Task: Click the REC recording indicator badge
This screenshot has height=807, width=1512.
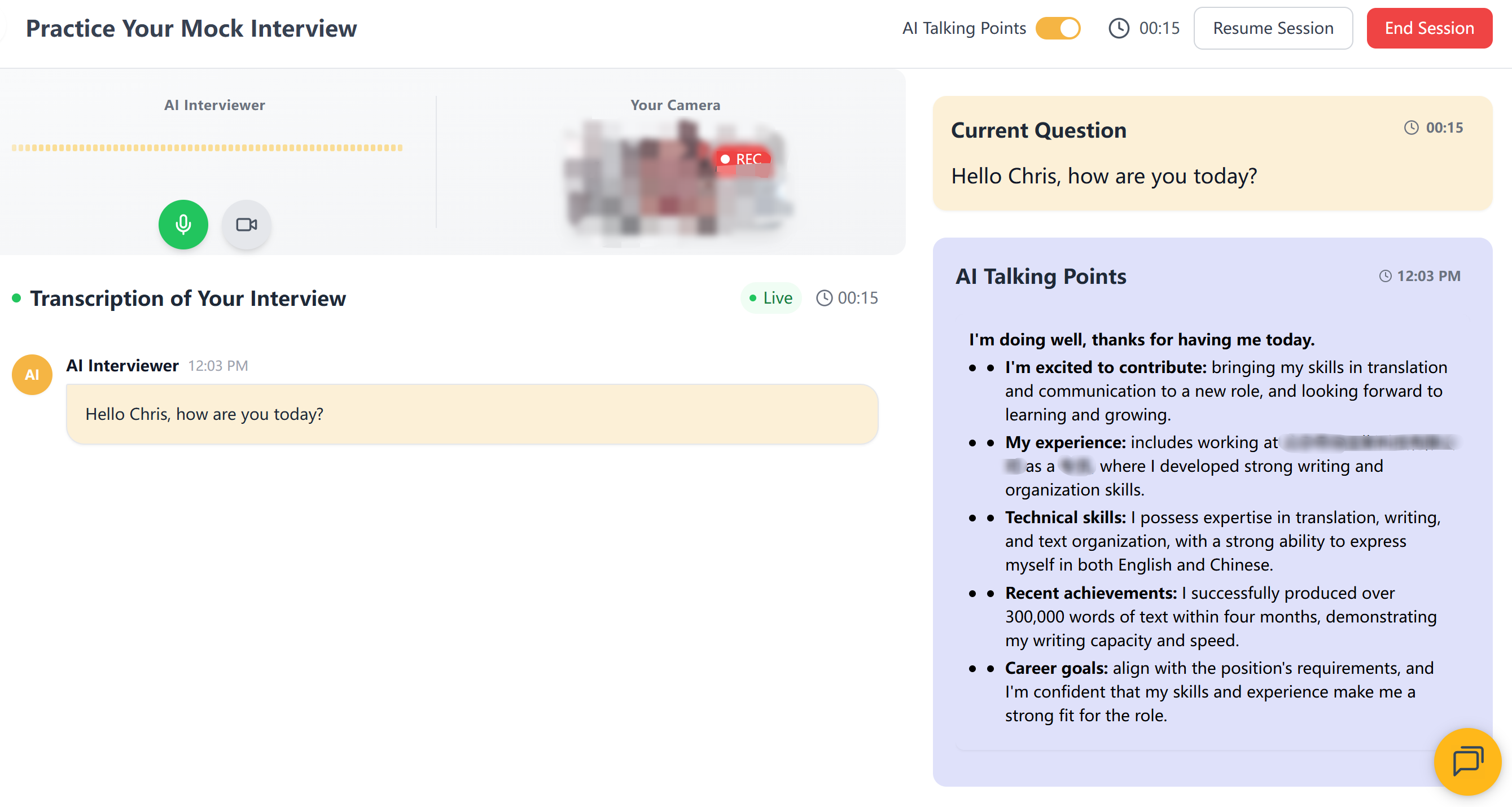Action: click(742, 159)
